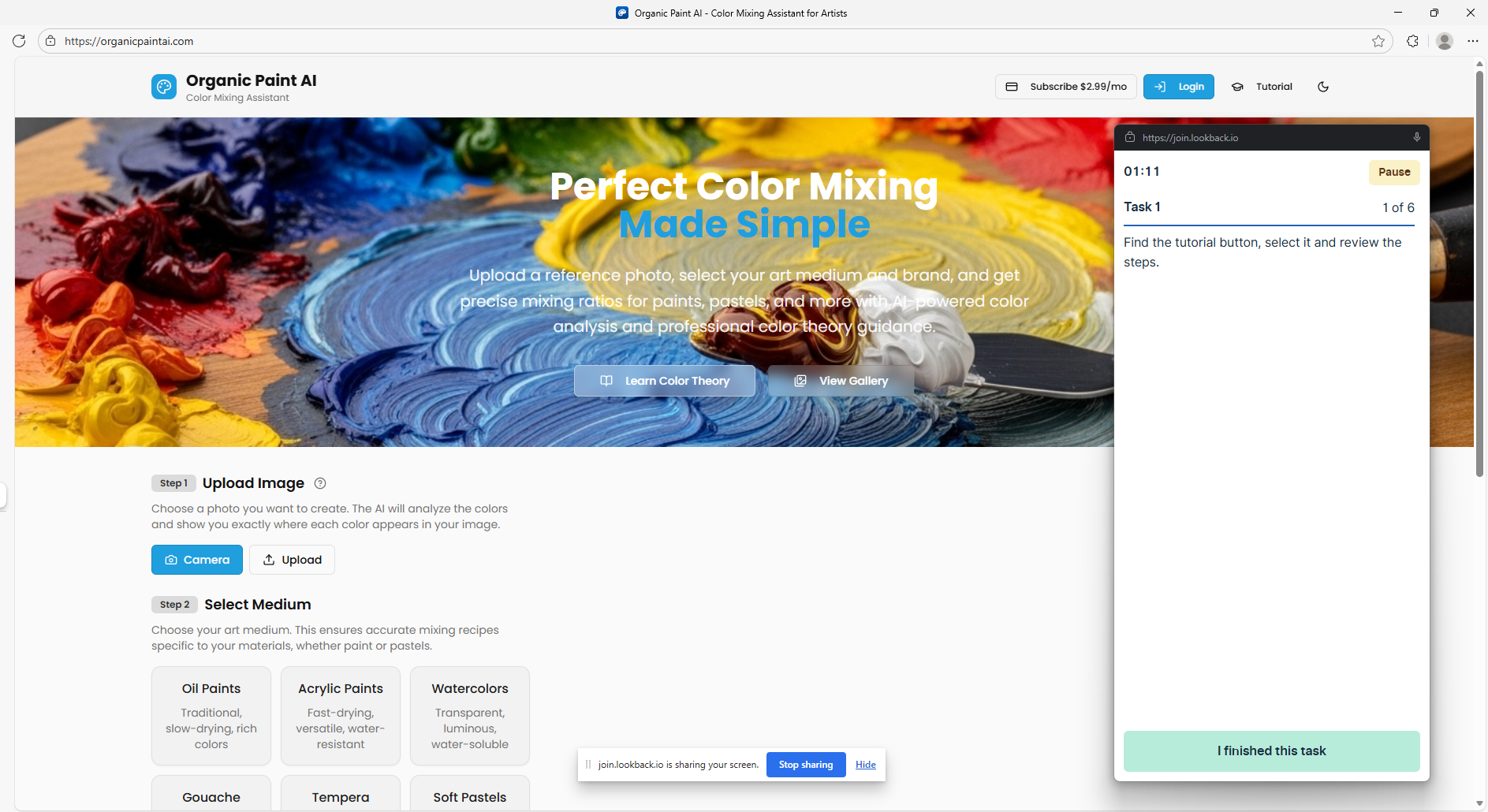Viewport: 1488px width, 812px height.
Task: Click the Login button
Action: [1178, 87]
